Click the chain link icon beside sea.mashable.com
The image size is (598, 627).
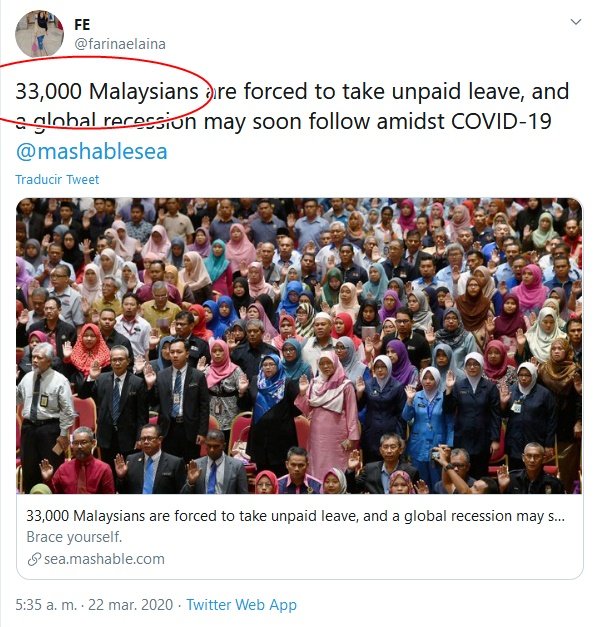coord(34,559)
